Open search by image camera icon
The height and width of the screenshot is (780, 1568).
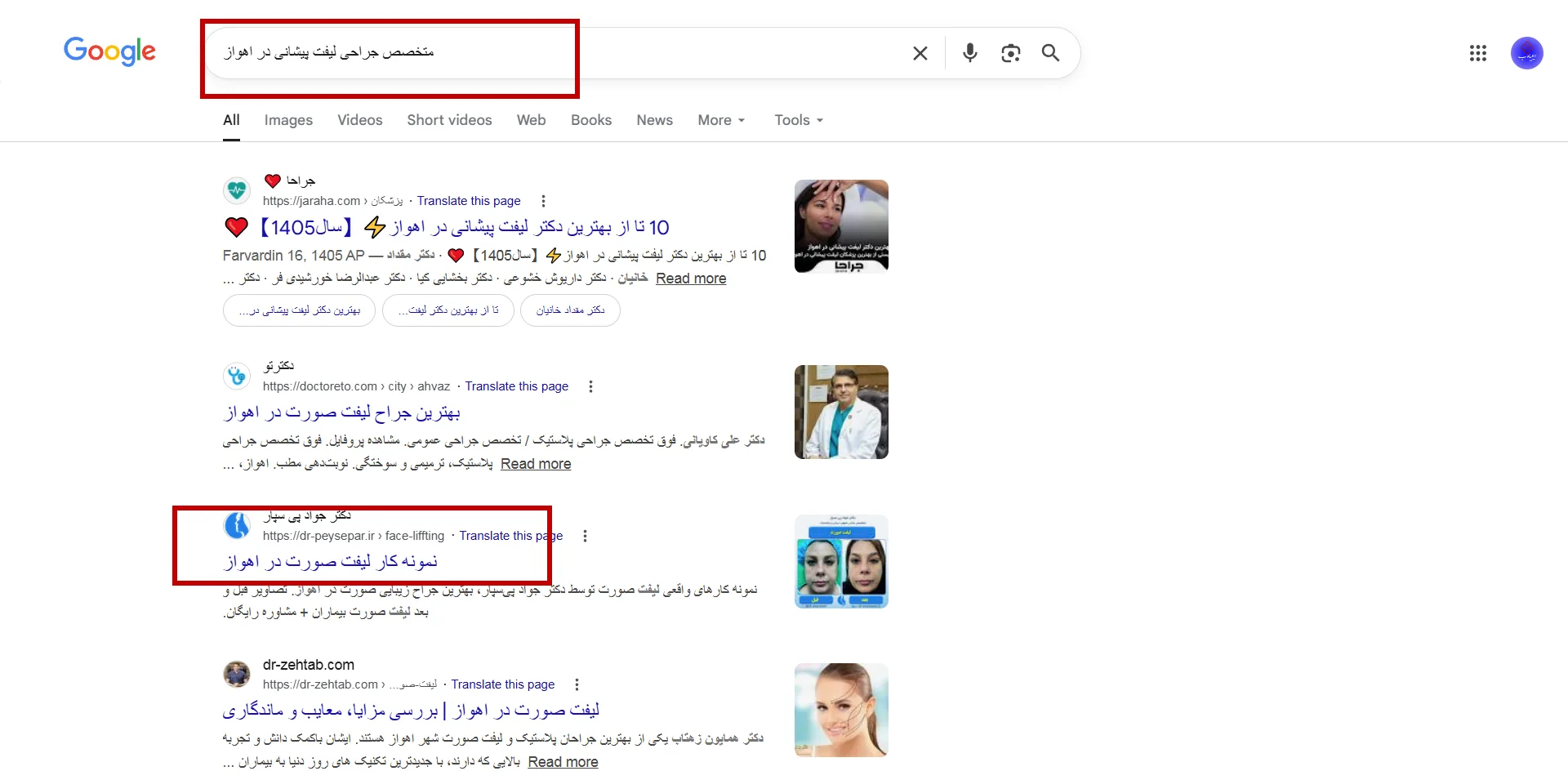click(x=1010, y=53)
